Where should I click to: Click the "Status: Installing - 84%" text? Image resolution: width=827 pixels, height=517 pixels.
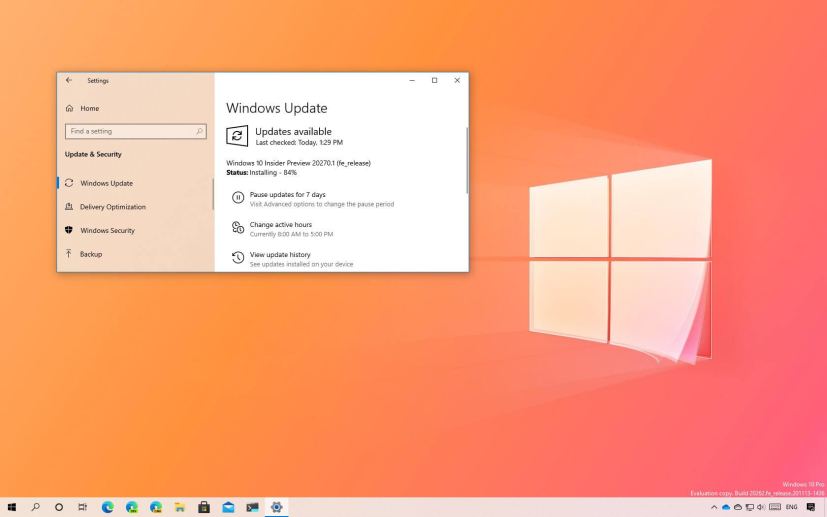coord(262,173)
